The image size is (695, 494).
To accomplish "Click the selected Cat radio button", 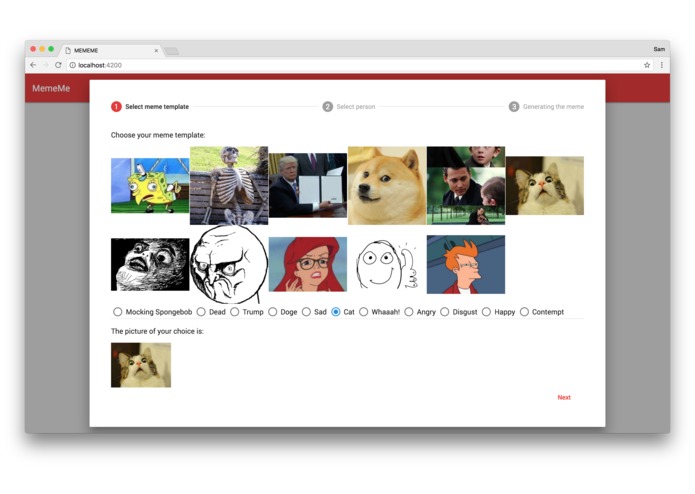I will (336, 312).
